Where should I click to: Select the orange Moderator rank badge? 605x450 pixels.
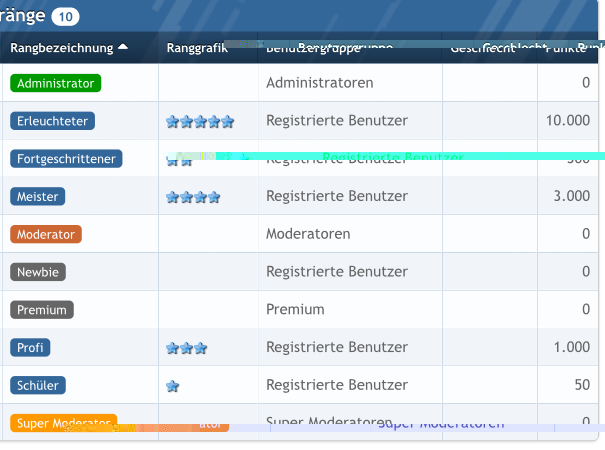(46, 234)
